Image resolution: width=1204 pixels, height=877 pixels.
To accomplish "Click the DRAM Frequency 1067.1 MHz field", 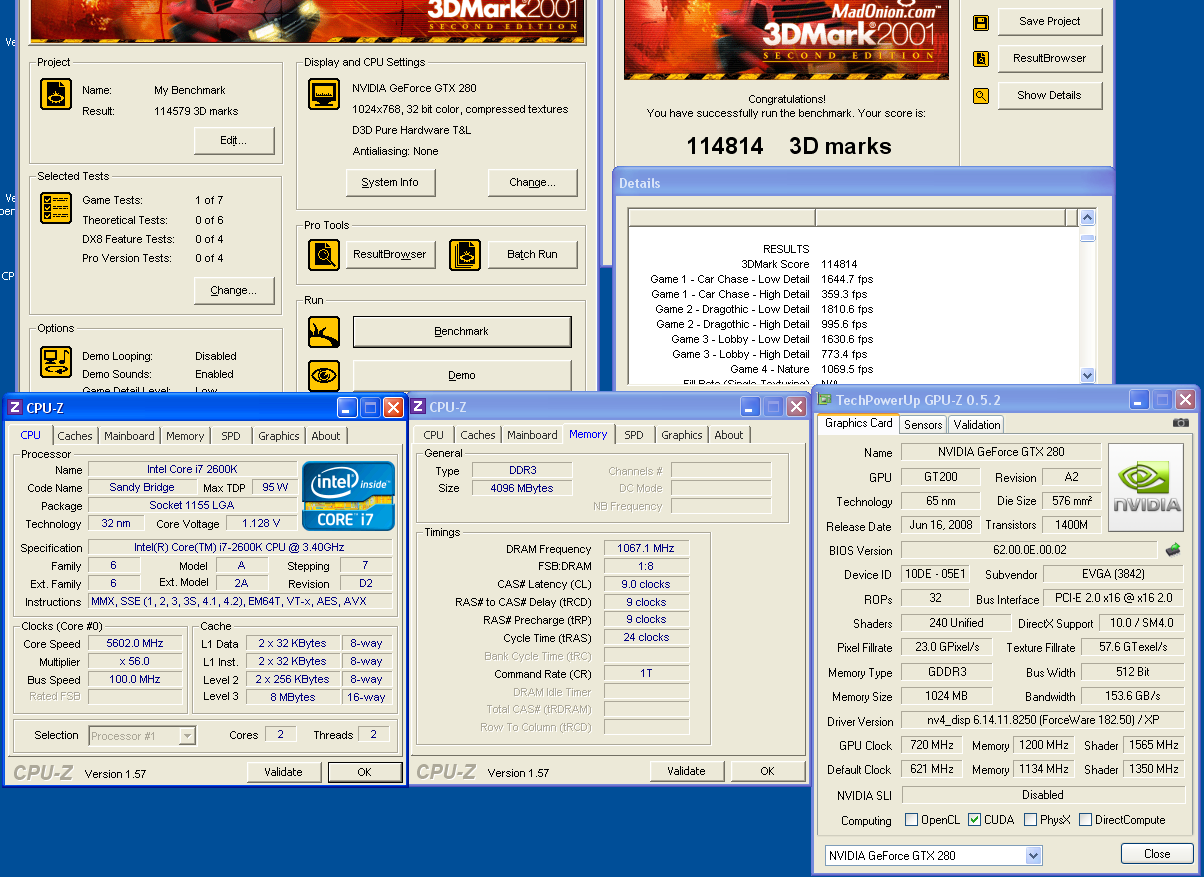I will click(647, 549).
